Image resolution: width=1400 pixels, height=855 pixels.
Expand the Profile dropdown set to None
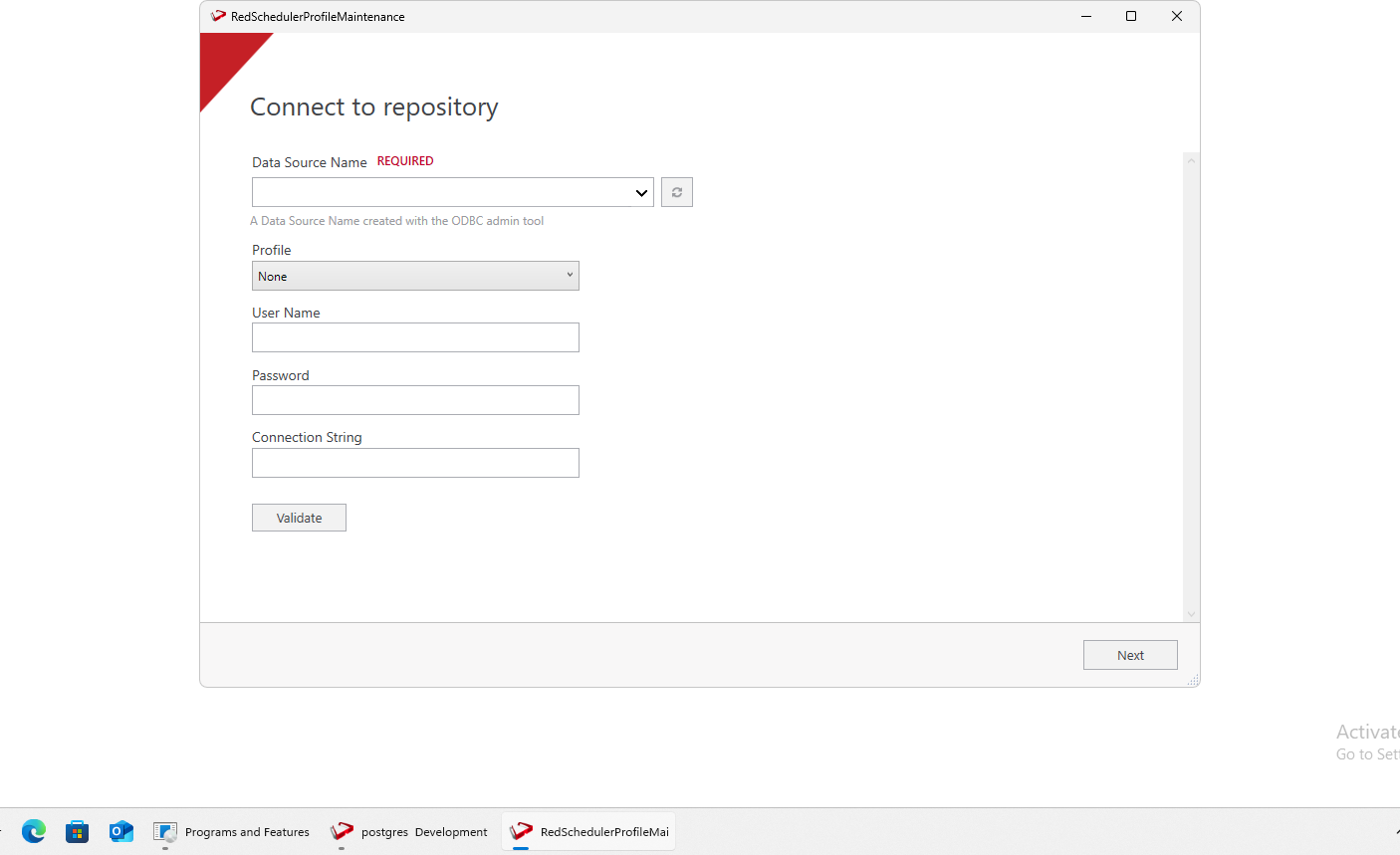coord(415,276)
